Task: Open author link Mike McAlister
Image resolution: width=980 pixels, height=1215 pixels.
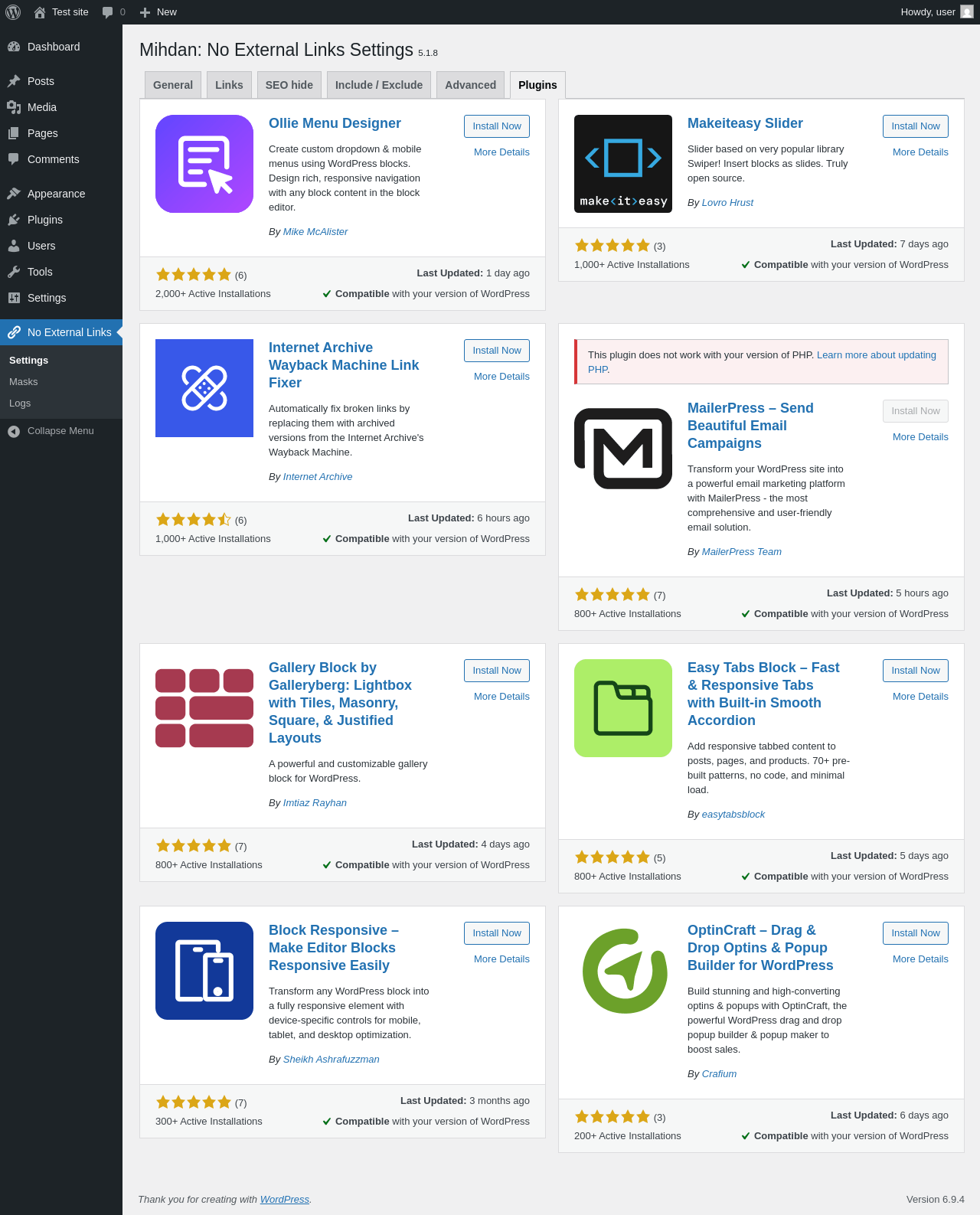Action: click(315, 232)
